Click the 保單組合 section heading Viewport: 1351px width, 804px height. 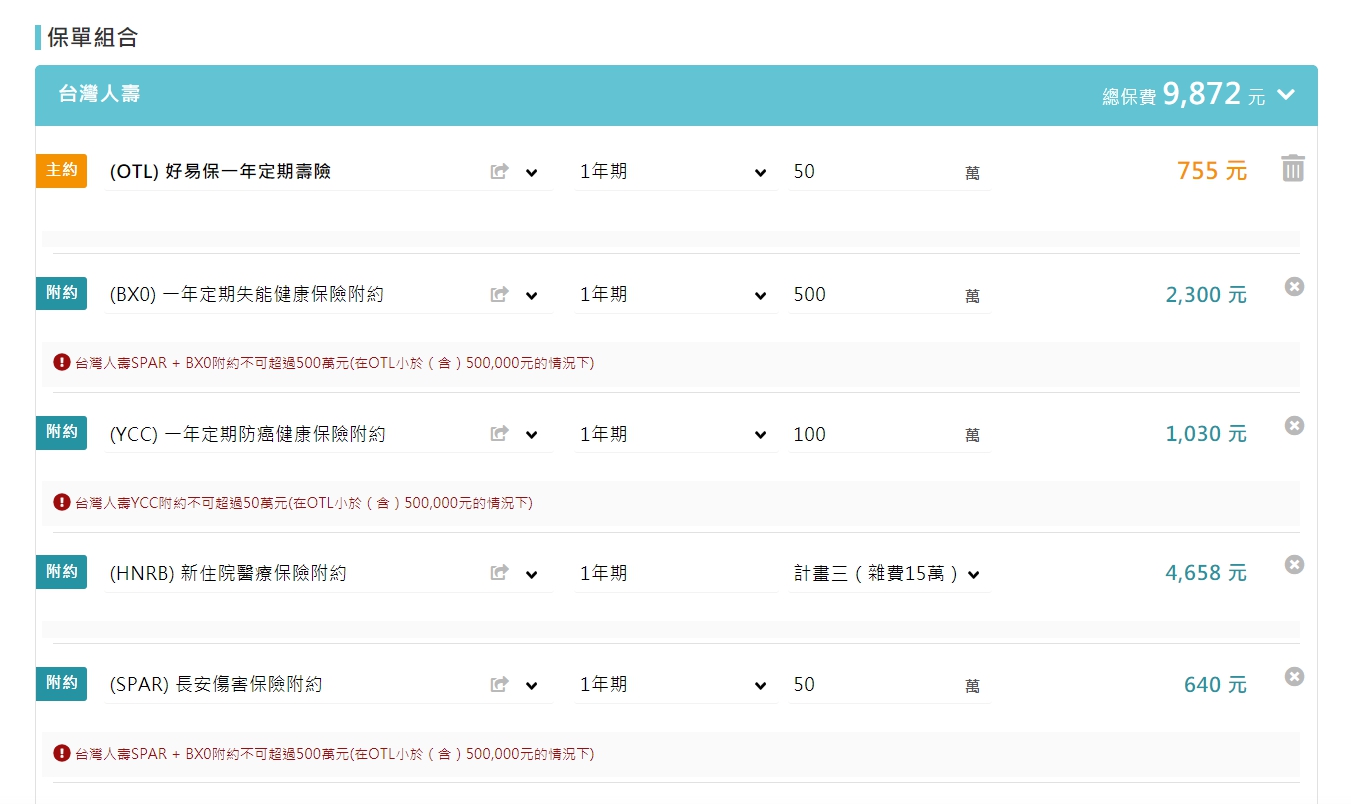pos(92,38)
